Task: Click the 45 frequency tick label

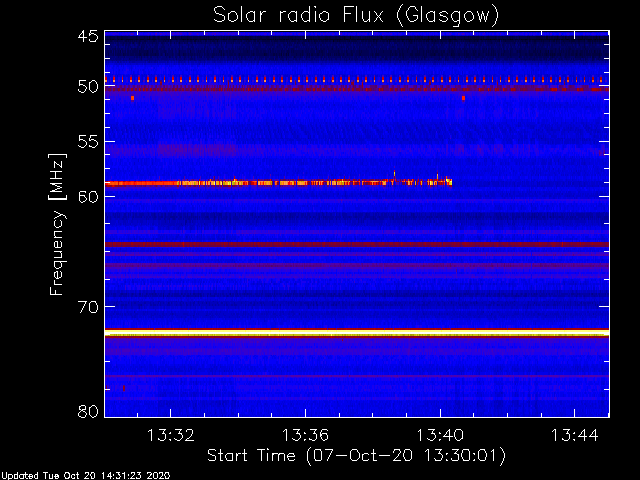Action: coord(88,36)
